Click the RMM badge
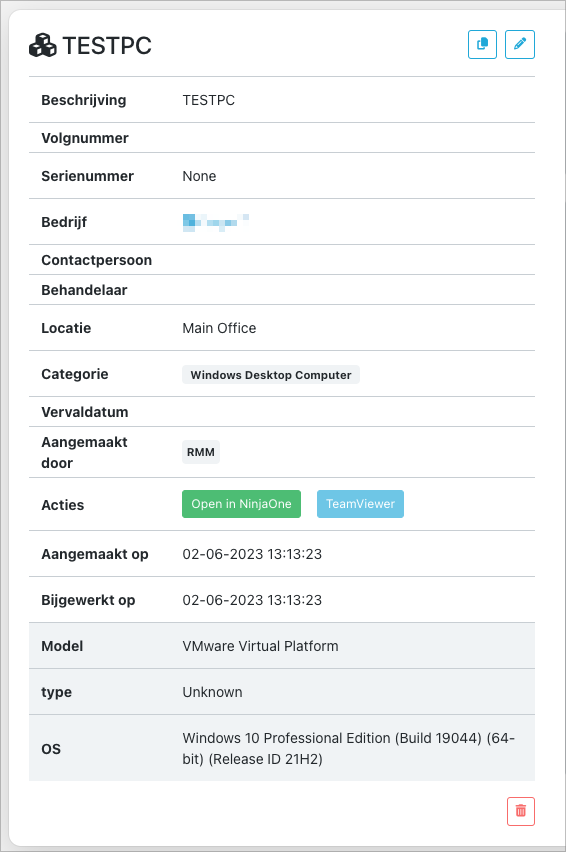 (200, 452)
